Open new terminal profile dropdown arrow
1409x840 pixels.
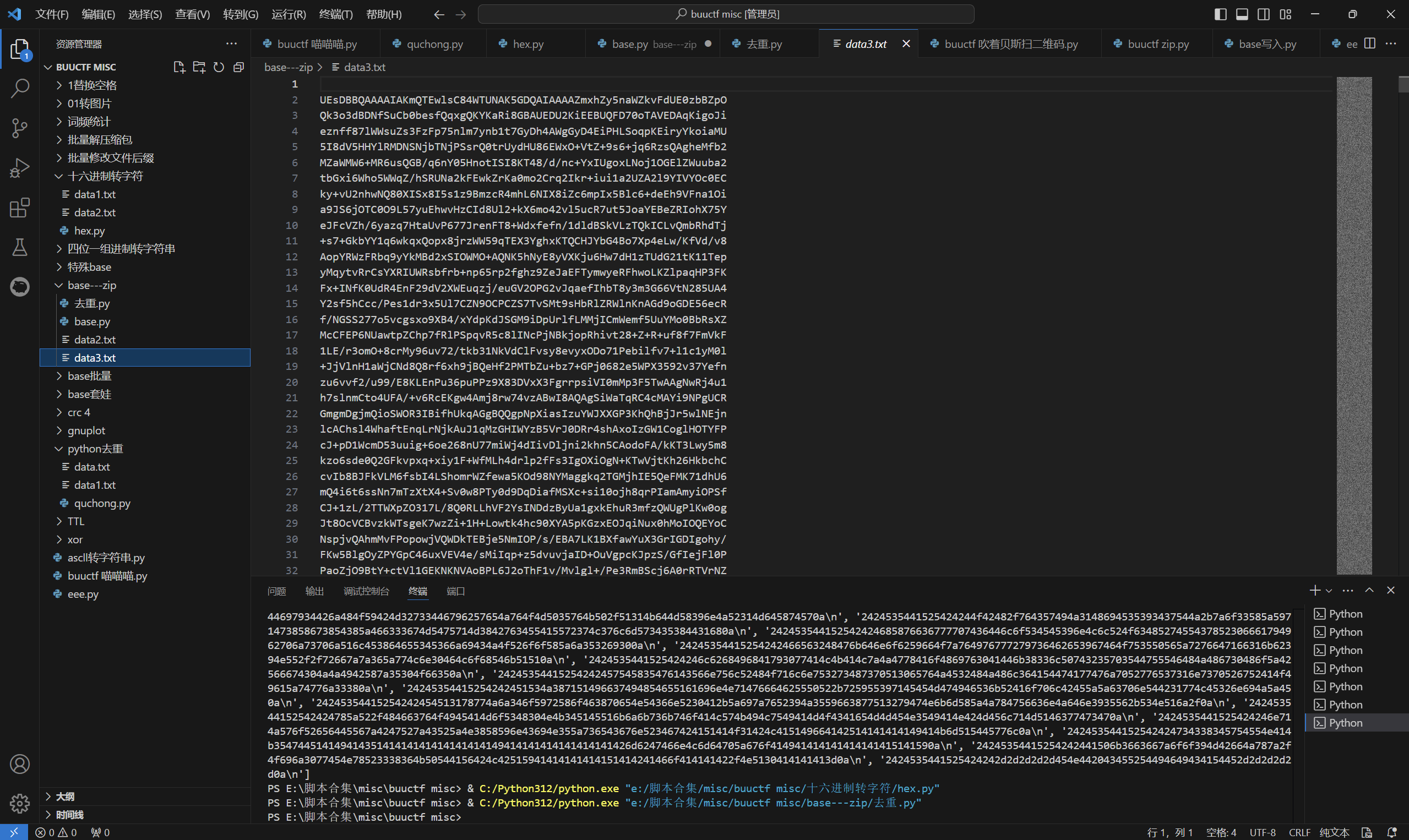(1329, 591)
